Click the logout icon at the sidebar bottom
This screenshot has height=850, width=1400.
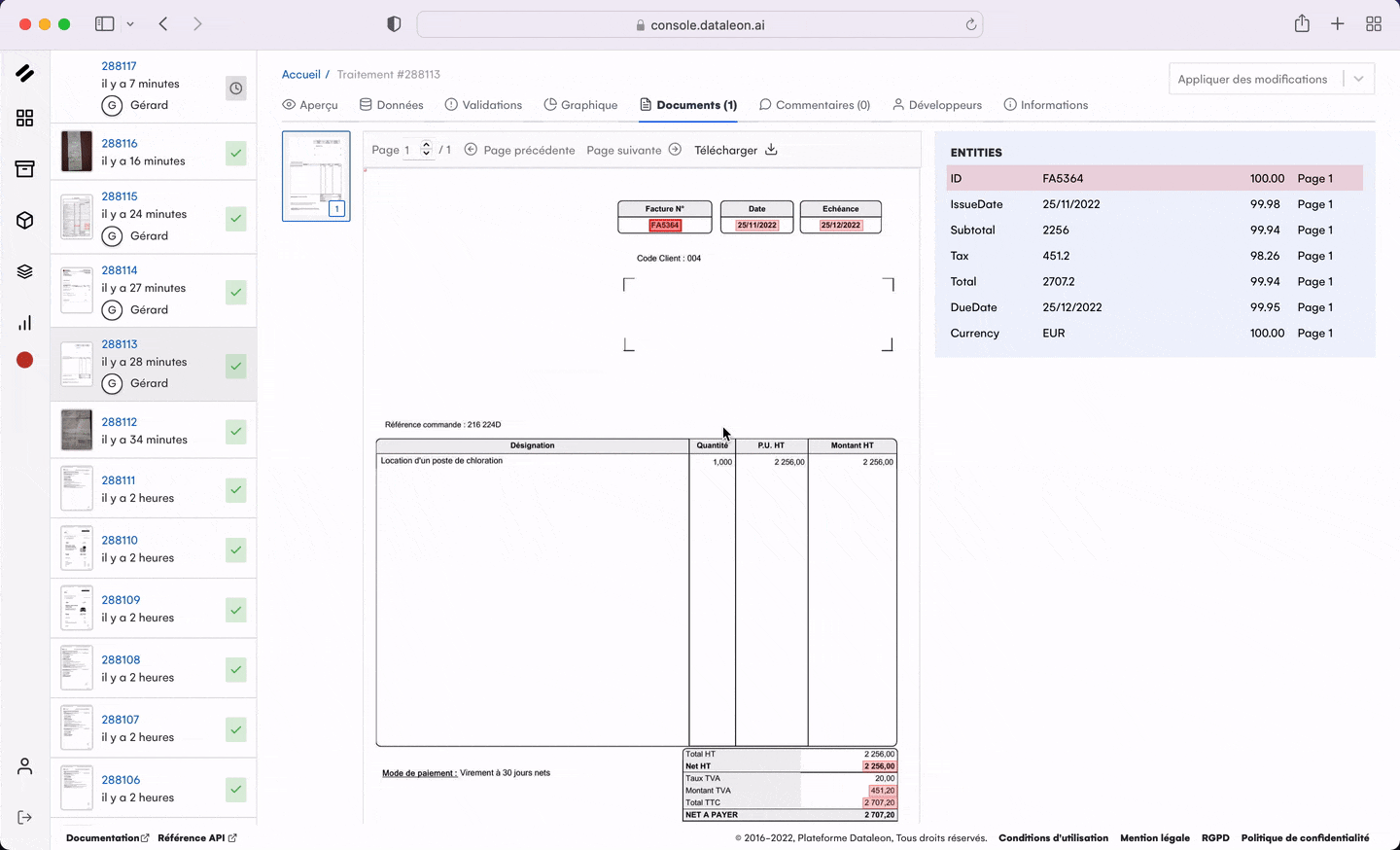pos(24,816)
